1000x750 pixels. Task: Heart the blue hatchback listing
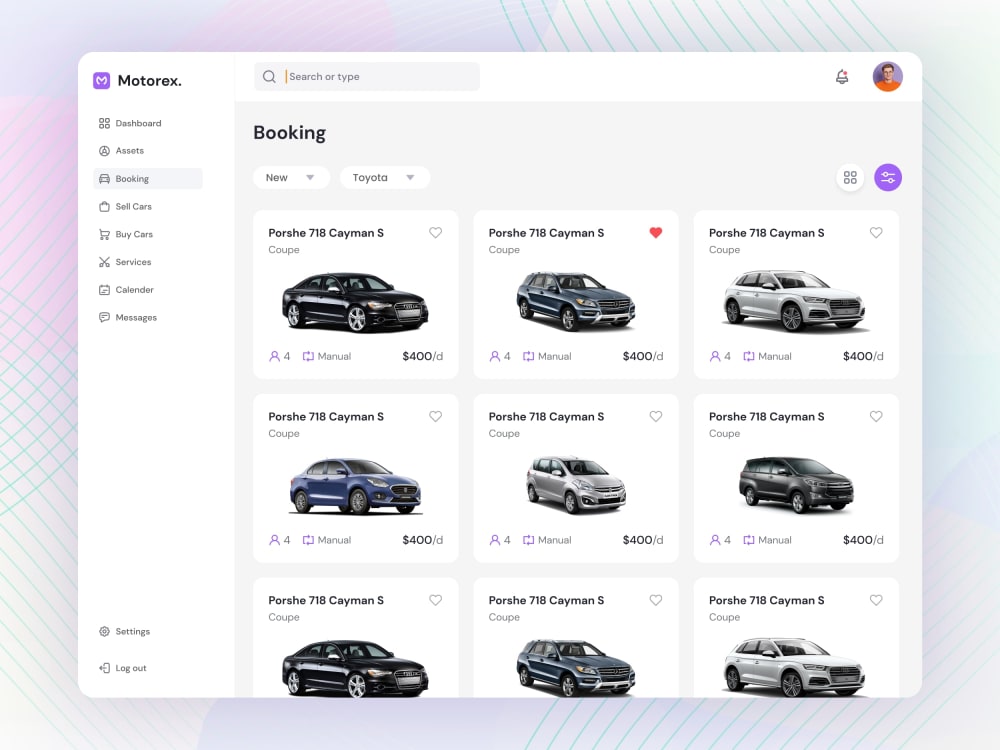(x=436, y=416)
